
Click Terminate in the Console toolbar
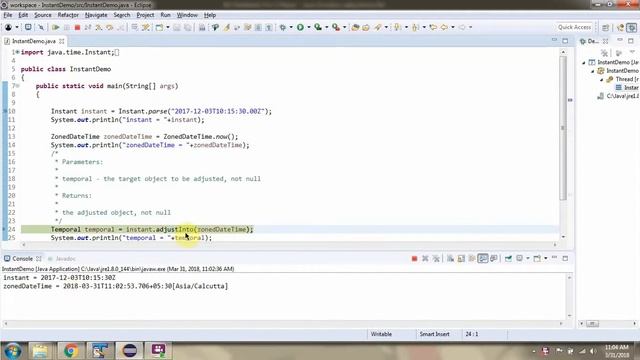click(414, 258)
